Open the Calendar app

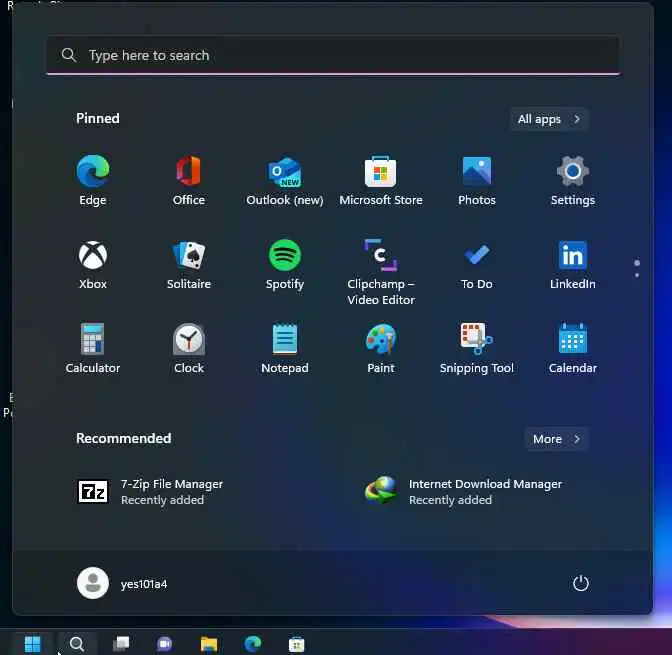tap(573, 349)
